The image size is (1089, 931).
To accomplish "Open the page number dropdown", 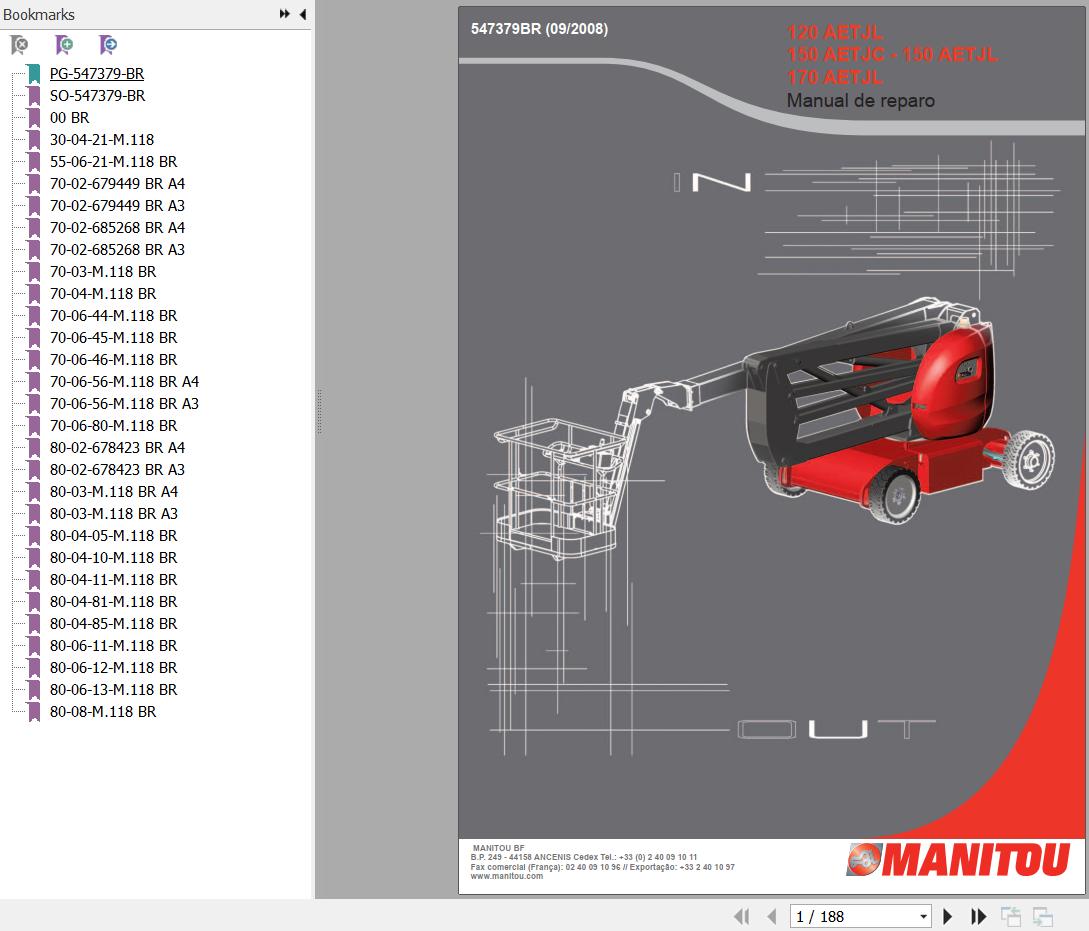I will click(x=923, y=916).
